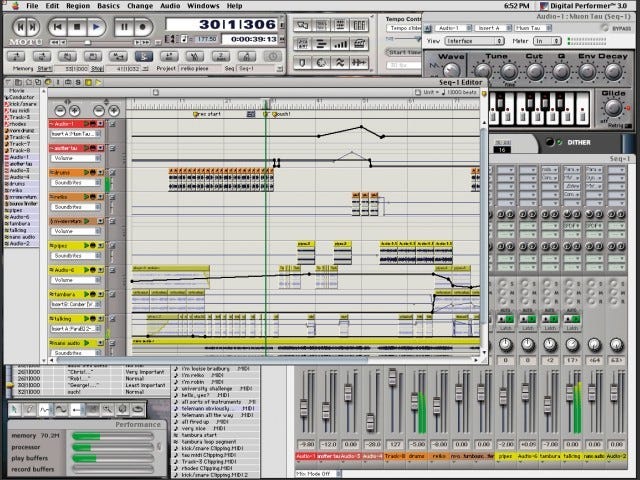Open the File menu

pos(32,6)
